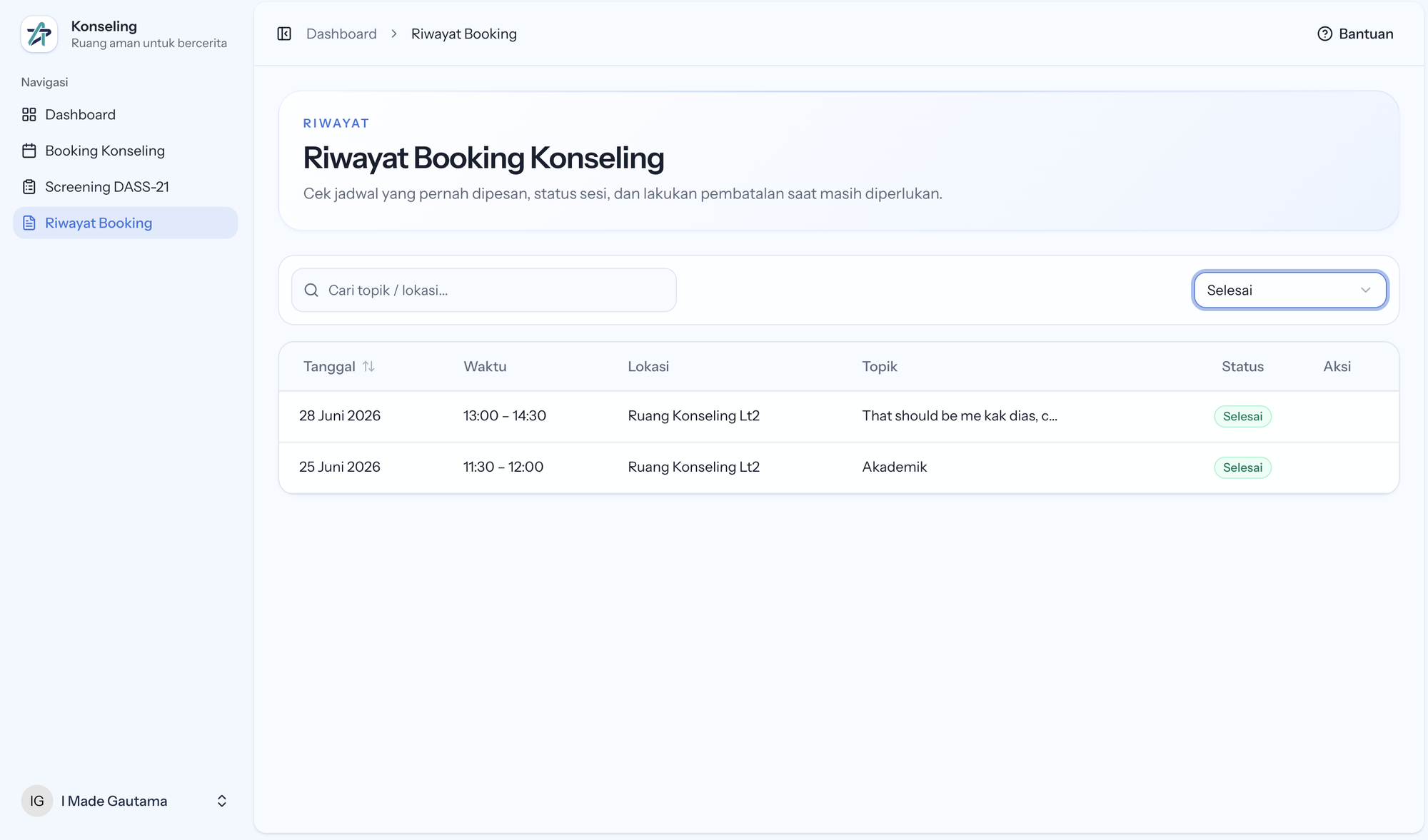Click the 13:00 – 14:30 time cell

click(505, 415)
